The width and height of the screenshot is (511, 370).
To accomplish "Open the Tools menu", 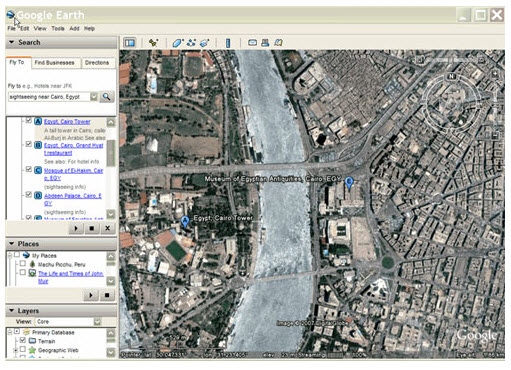I will [58, 28].
